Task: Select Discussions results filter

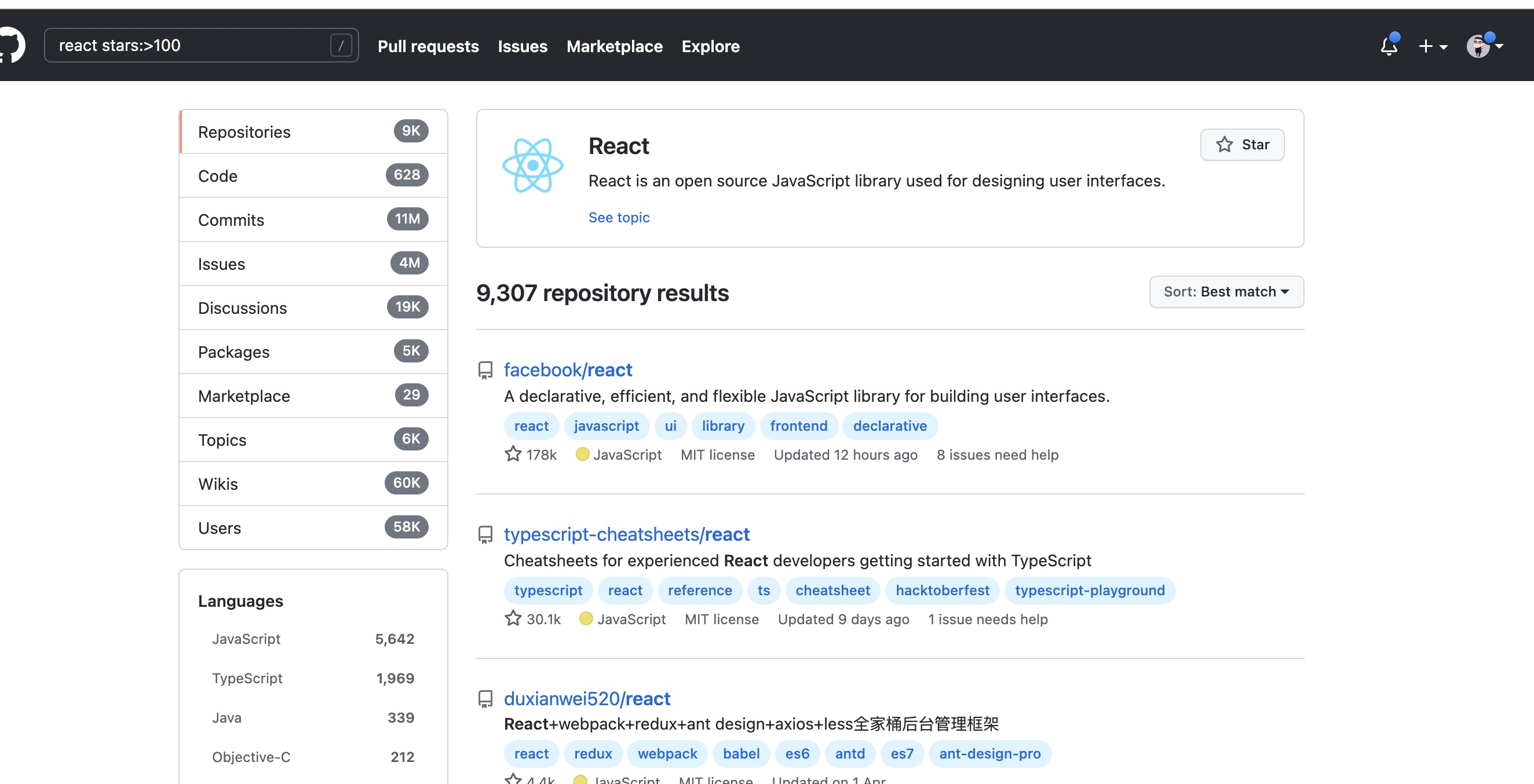Action: (x=313, y=308)
